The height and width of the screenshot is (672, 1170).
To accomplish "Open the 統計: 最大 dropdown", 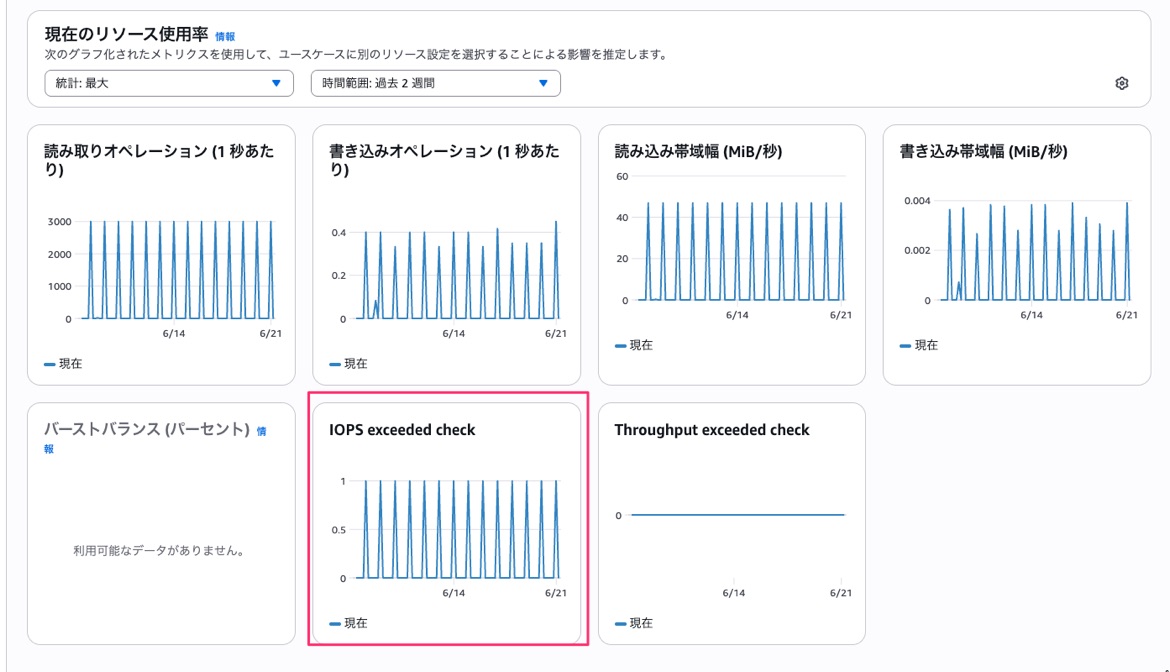I will (x=169, y=84).
